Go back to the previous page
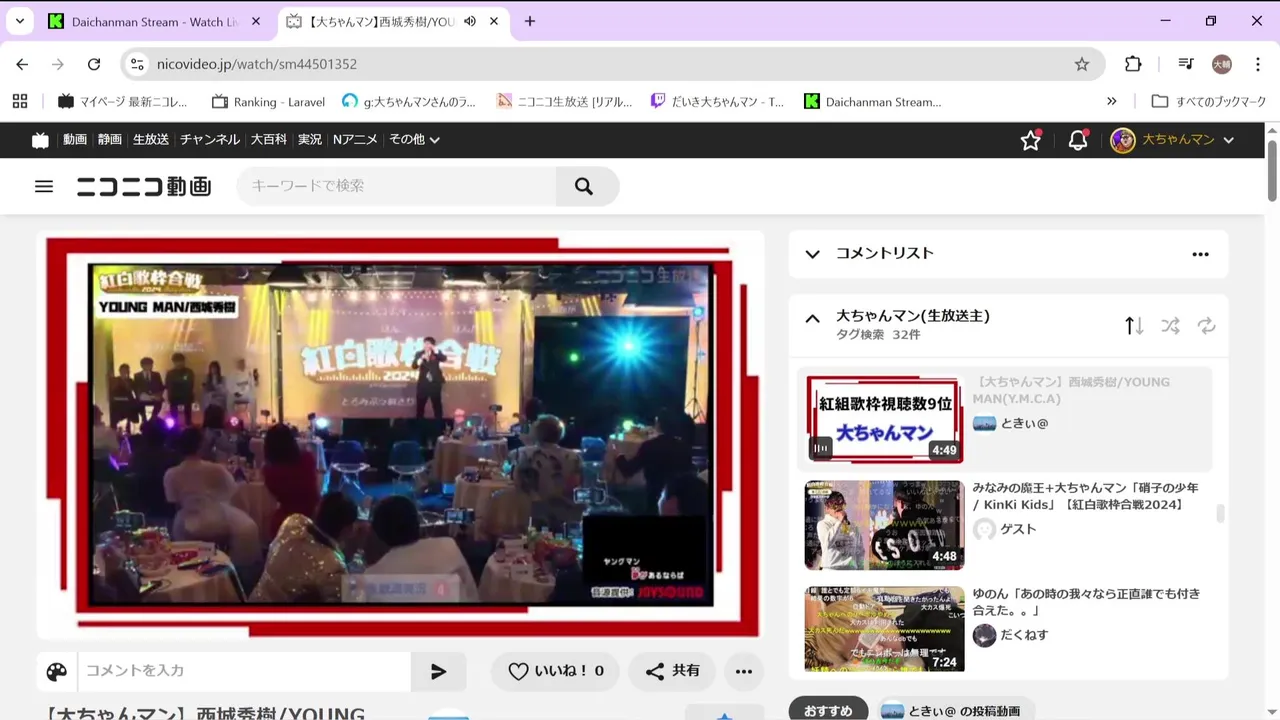Viewport: 1280px width, 720px height. pyautogui.click(x=22, y=64)
